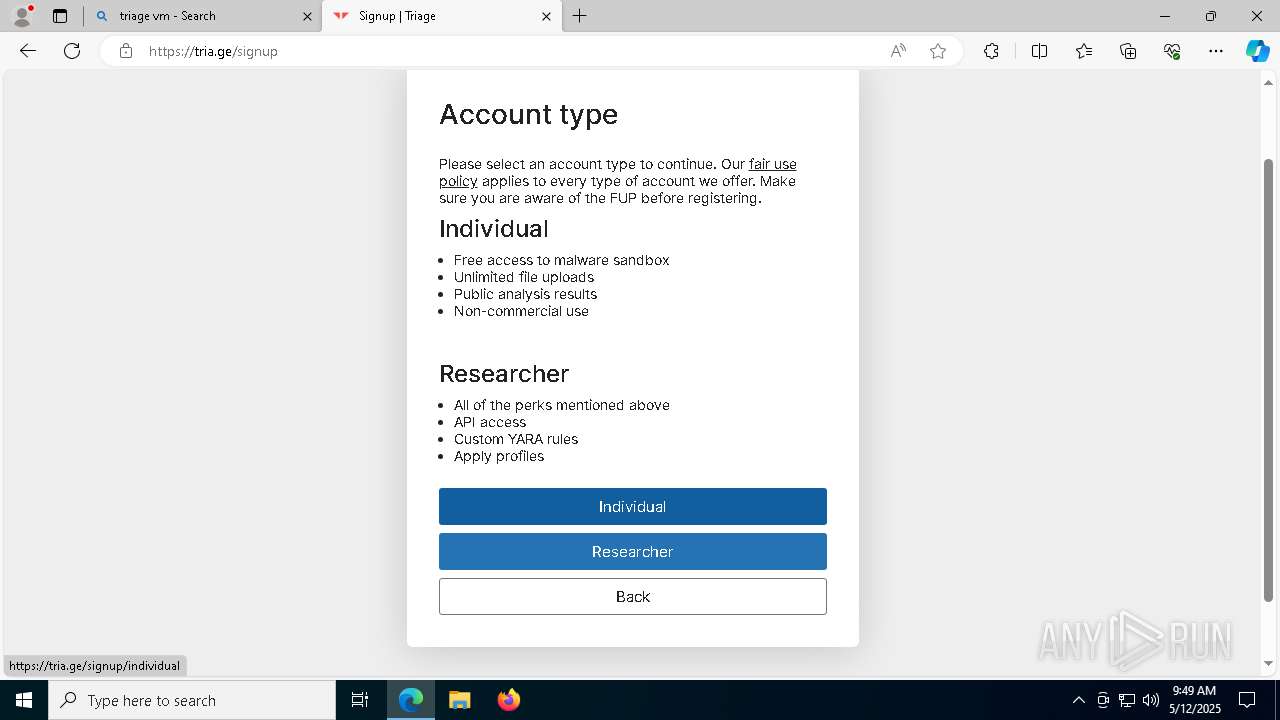Open the notification center icon
1280x720 pixels.
[x=1247, y=700]
